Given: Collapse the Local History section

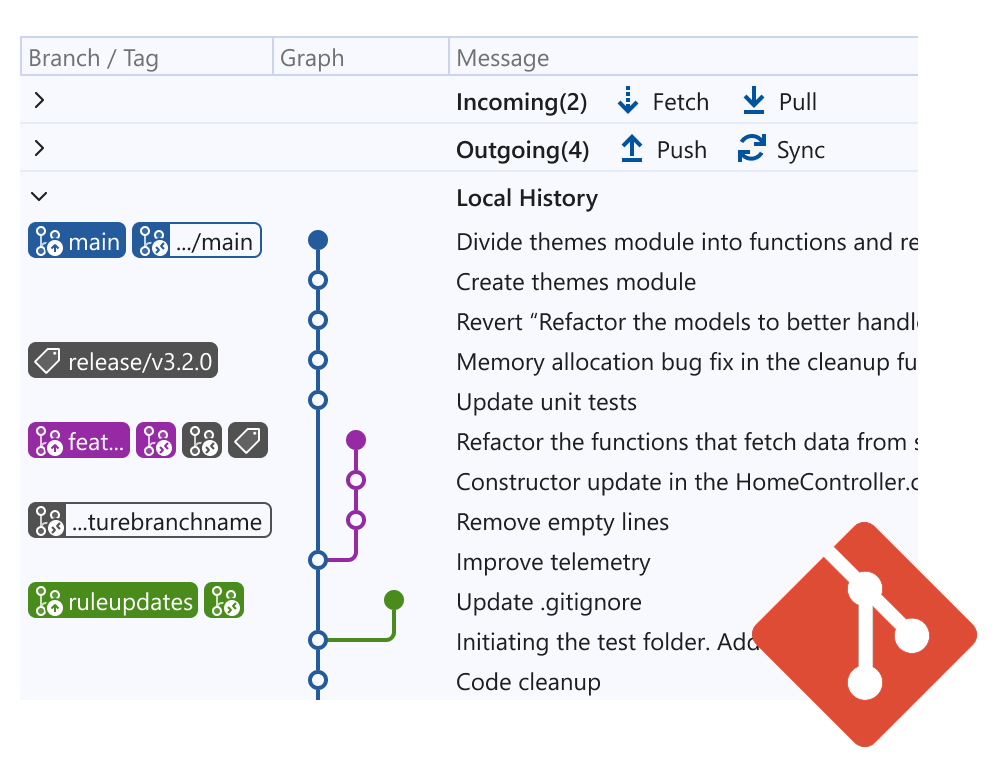Looking at the screenshot, I should tap(38, 196).
